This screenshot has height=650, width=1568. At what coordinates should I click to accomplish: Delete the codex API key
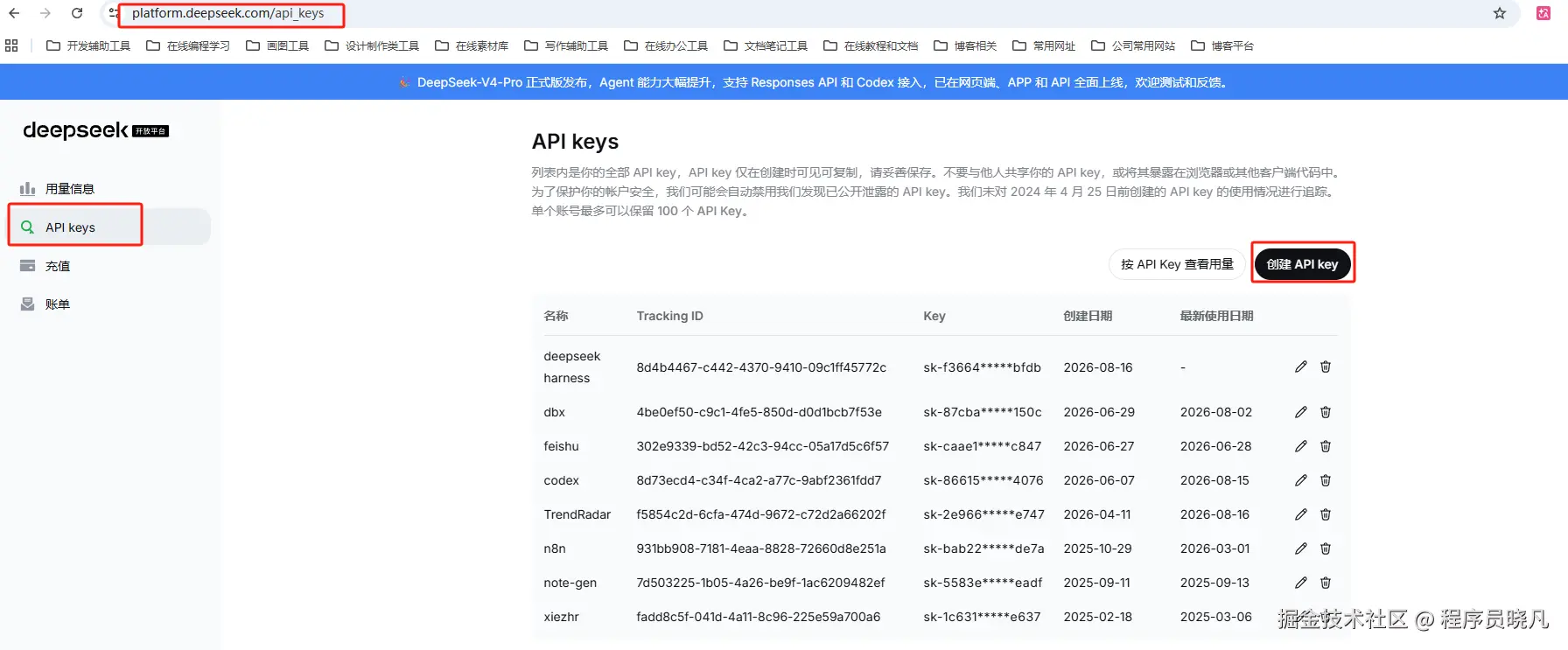1326,480
